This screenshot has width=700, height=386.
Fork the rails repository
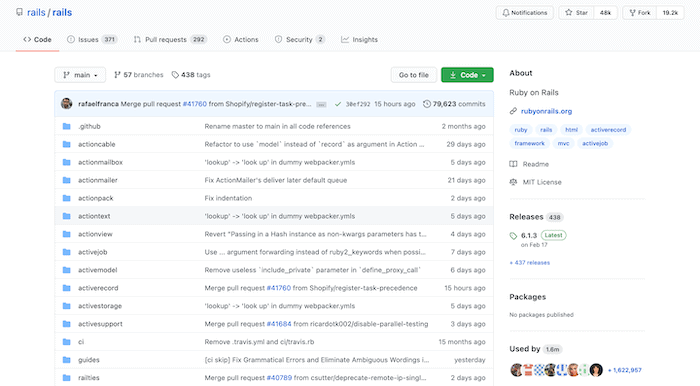pyautogui.click(x=640, y=12)
